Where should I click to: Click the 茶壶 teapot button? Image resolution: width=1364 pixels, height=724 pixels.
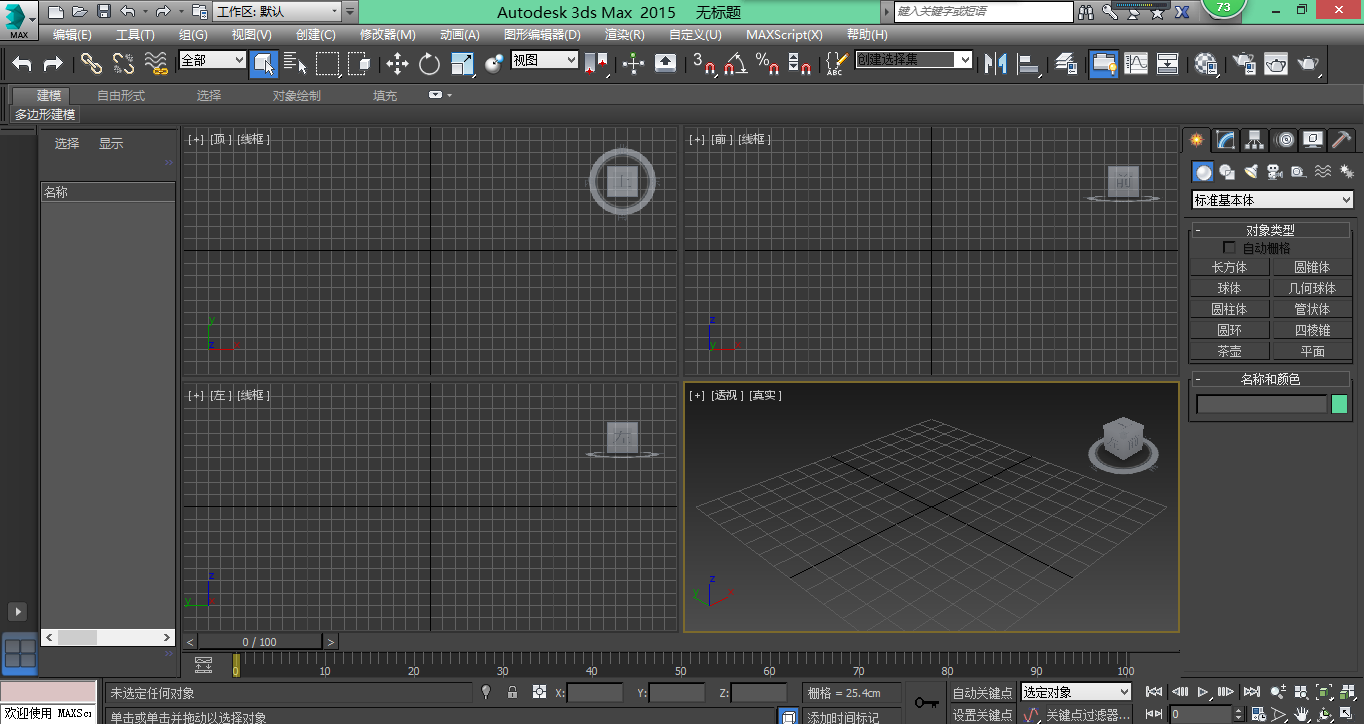pyautogui.click(x=1229, y=351)
